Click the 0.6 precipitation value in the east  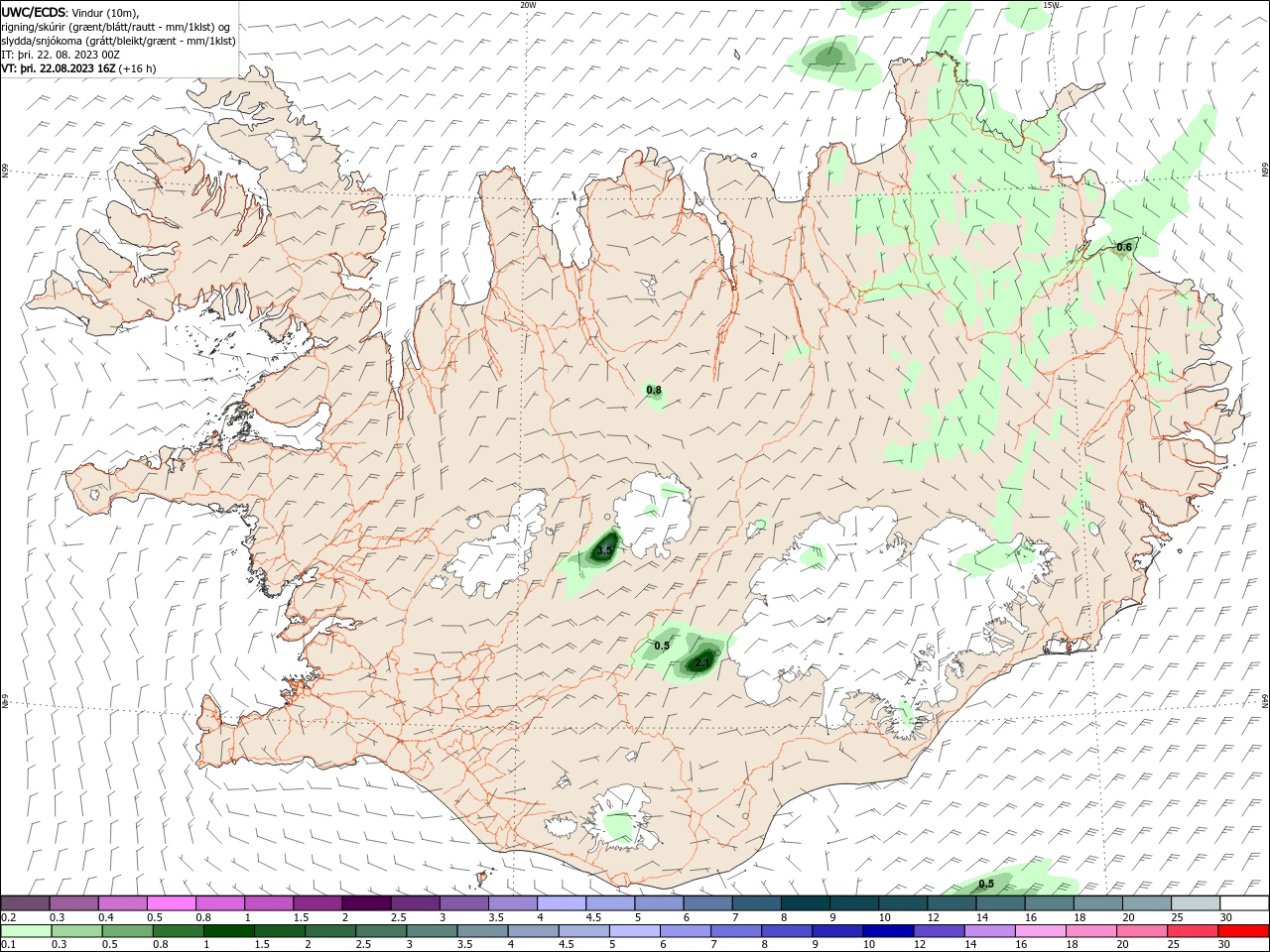tap(1124, 247)
